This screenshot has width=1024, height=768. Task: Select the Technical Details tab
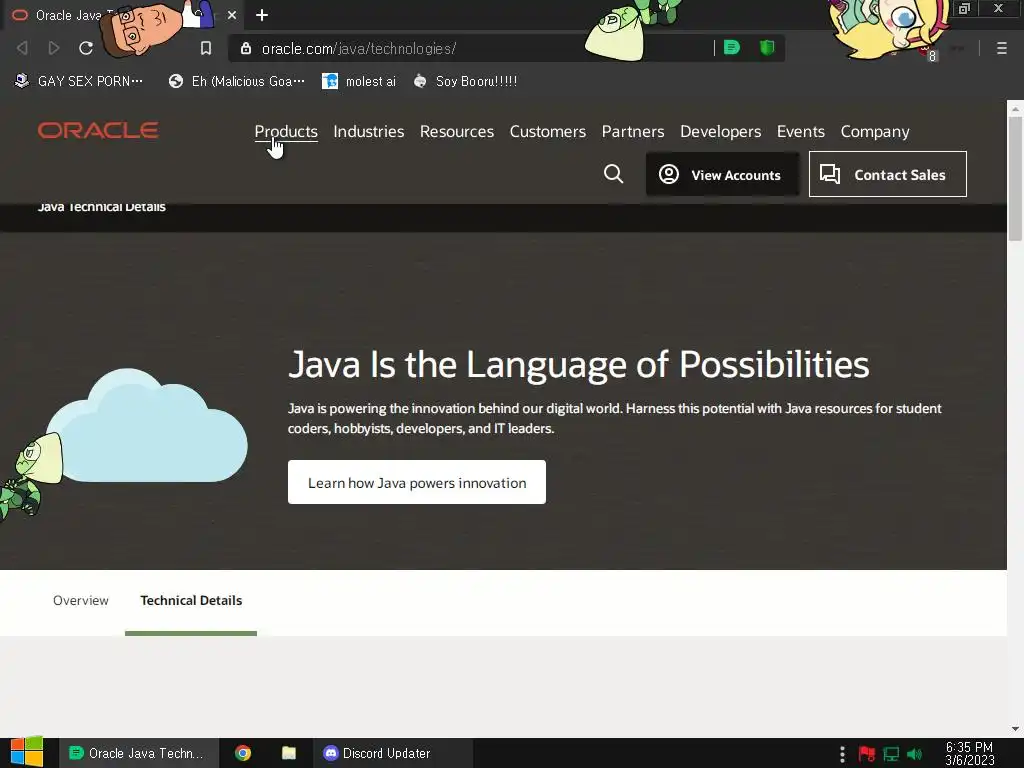[x=191, y=600]
